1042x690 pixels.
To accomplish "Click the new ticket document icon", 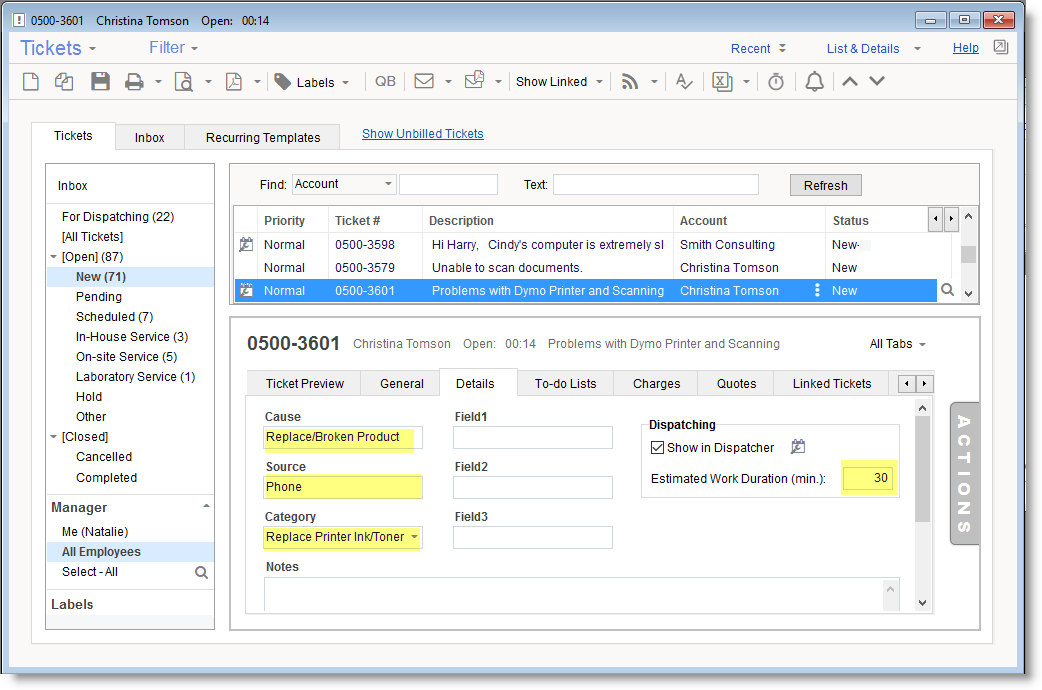I will (31, 82).
